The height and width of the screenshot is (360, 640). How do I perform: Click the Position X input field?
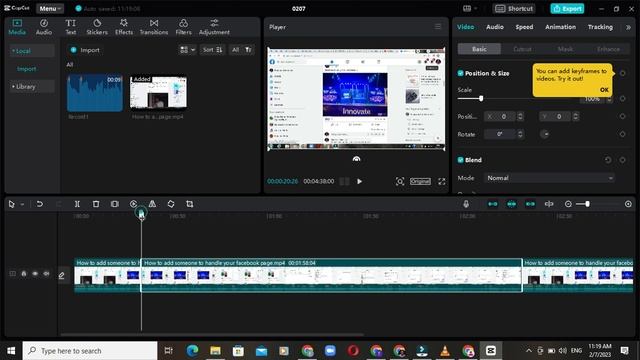[x=501, y=116]
